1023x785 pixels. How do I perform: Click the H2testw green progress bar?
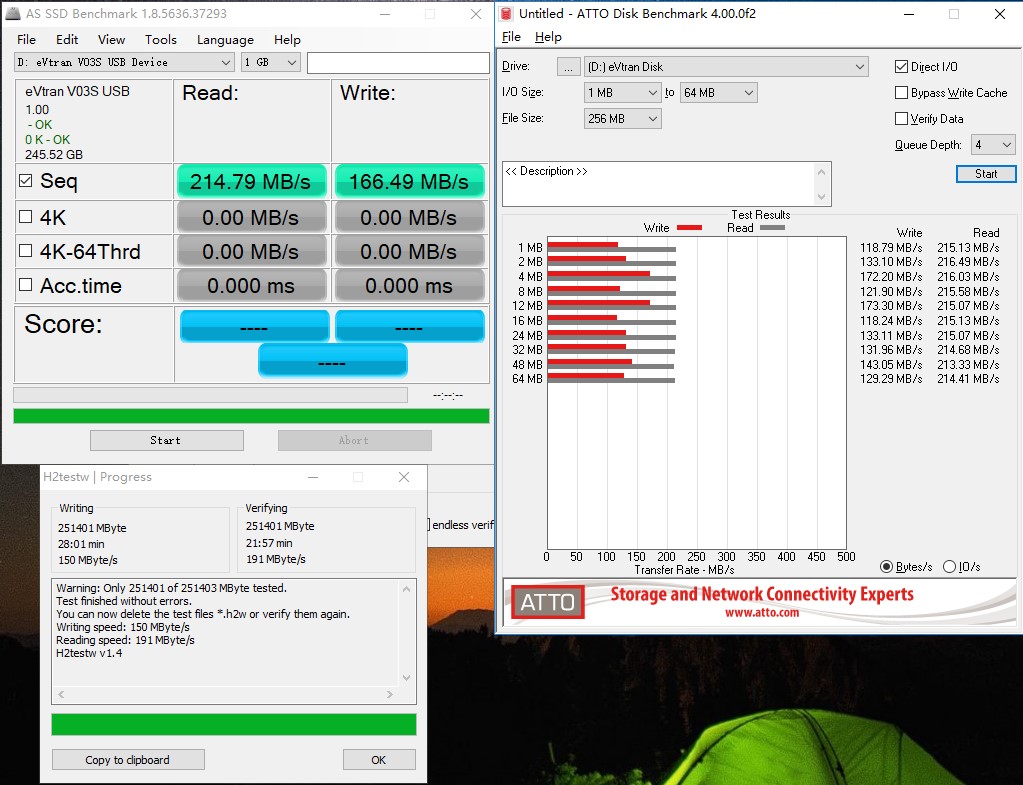(x=234, y=724)
